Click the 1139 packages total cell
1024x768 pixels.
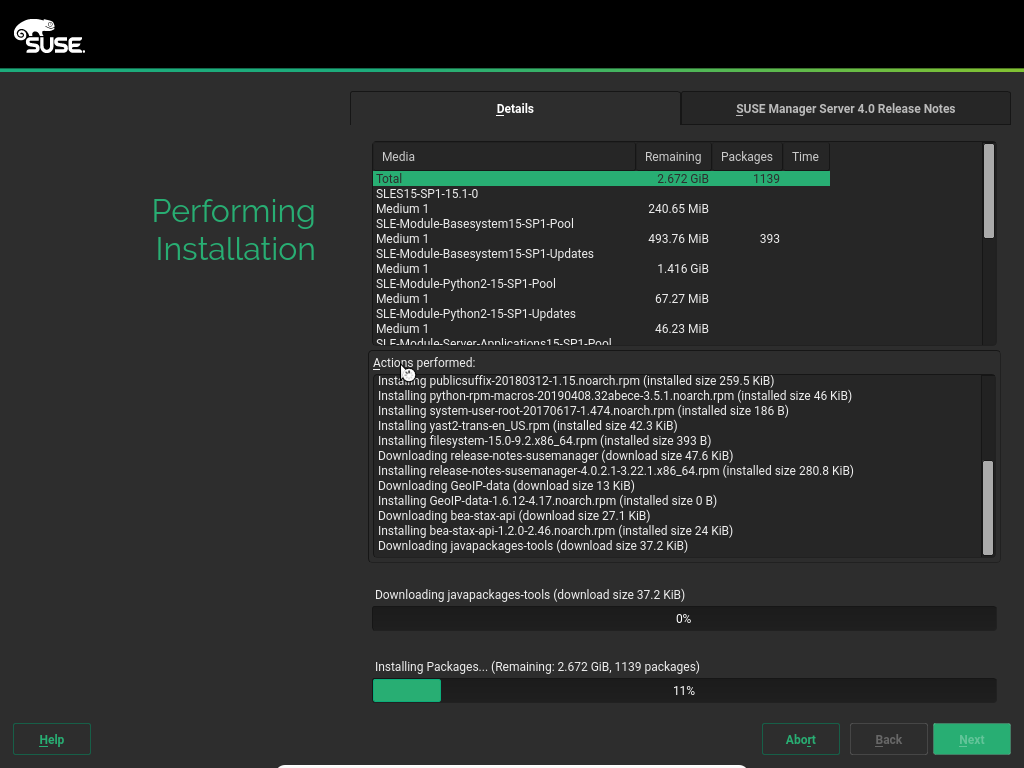pos(766,178)
